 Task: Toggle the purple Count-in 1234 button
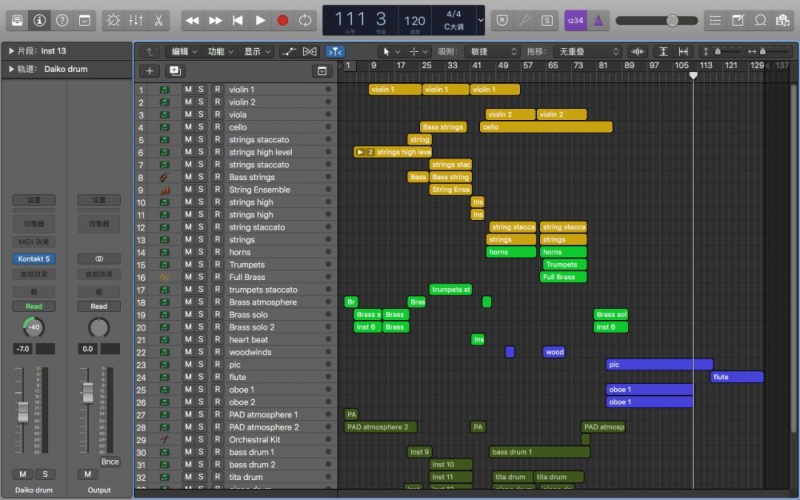576,20
